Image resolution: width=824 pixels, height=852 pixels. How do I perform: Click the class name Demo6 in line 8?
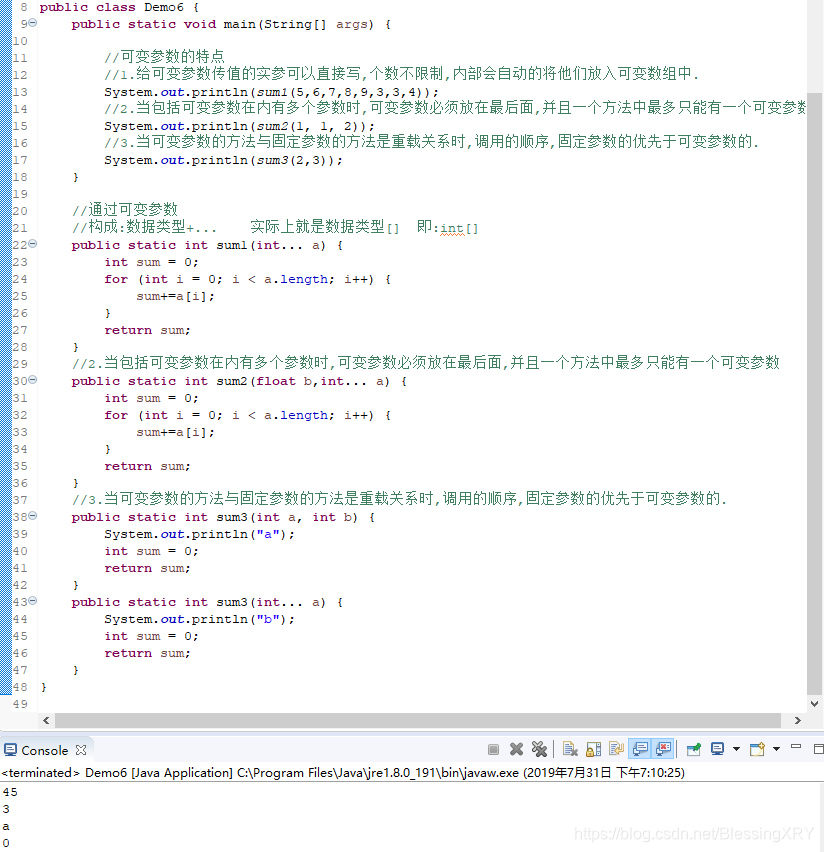[x=164, y=8]
